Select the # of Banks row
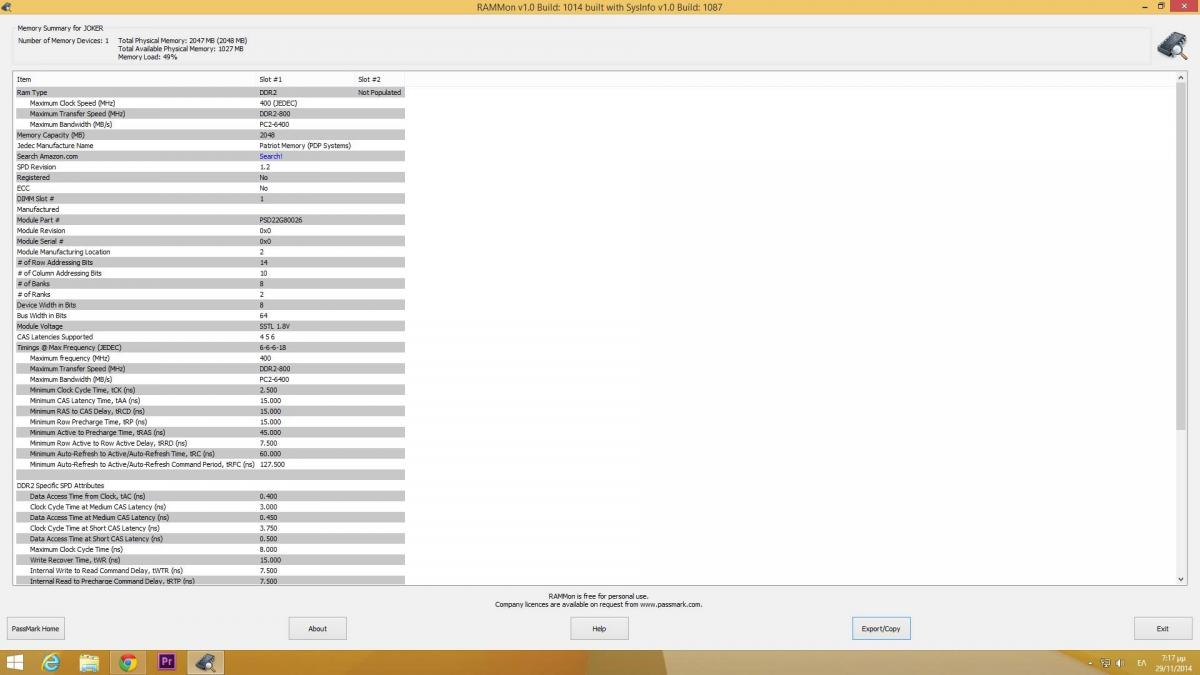This screenshot has width=1200, height=675. [209, 284]
